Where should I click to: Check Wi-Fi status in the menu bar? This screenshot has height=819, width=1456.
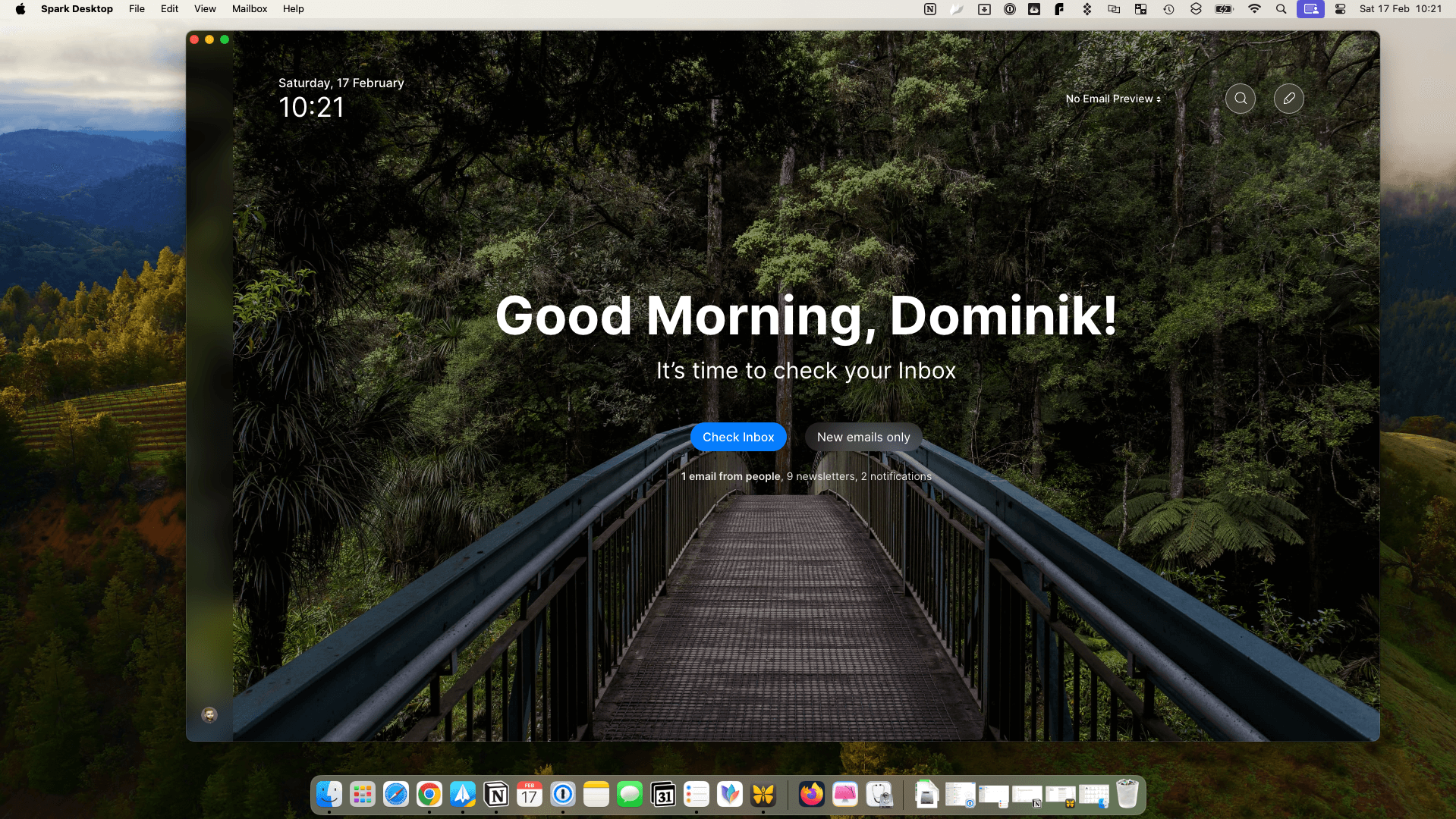point(1255,8)
